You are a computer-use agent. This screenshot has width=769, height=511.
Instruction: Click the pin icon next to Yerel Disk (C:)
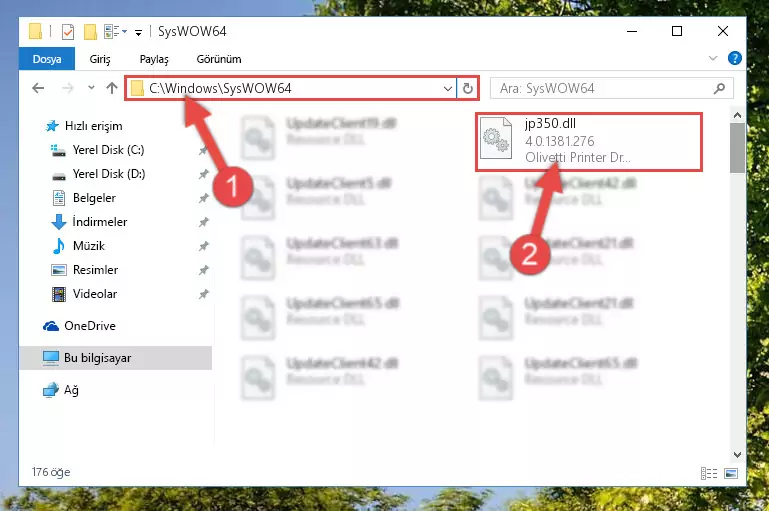(204, 151)
